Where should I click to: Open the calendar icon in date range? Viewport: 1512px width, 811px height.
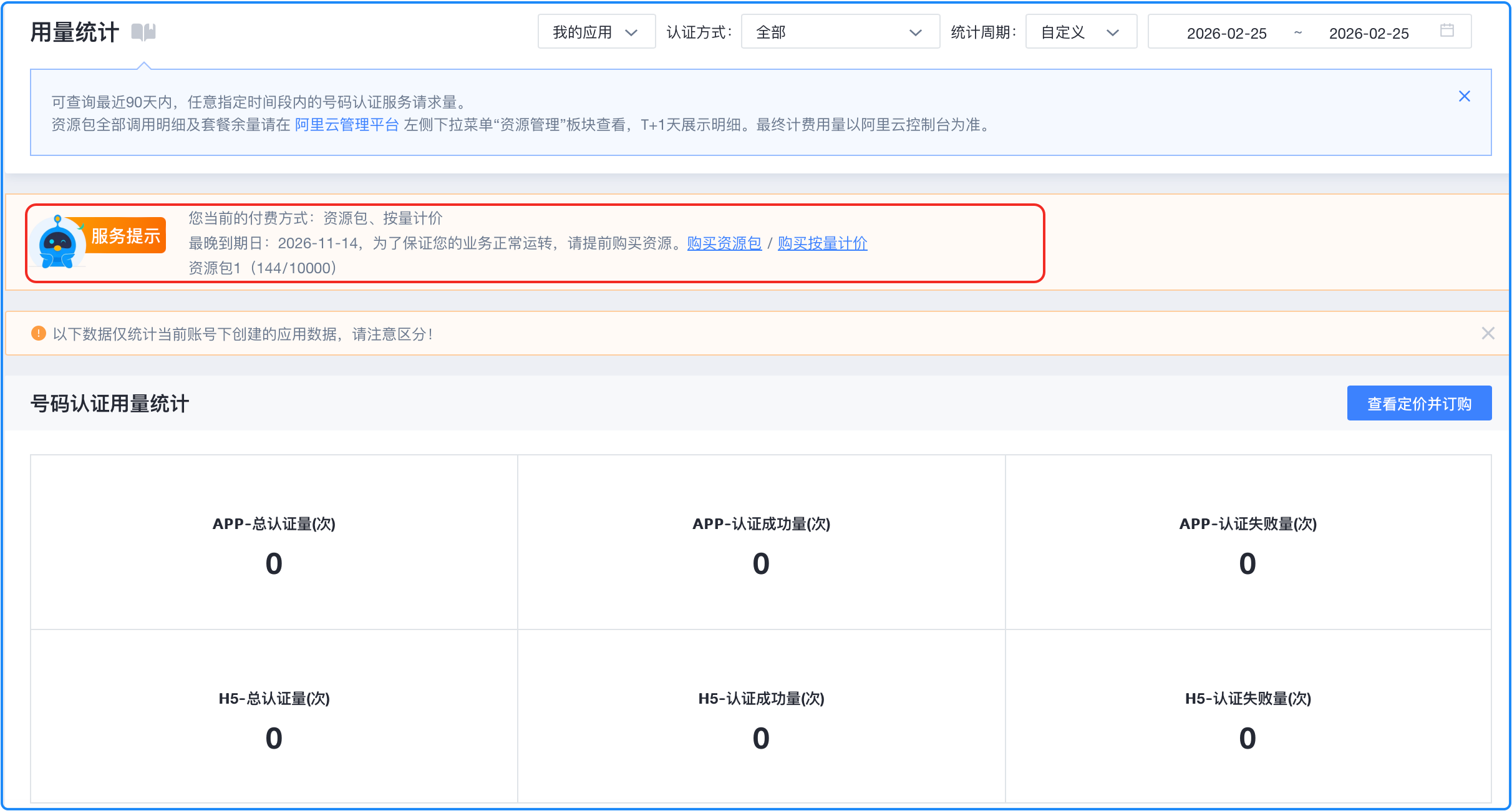1447,31
